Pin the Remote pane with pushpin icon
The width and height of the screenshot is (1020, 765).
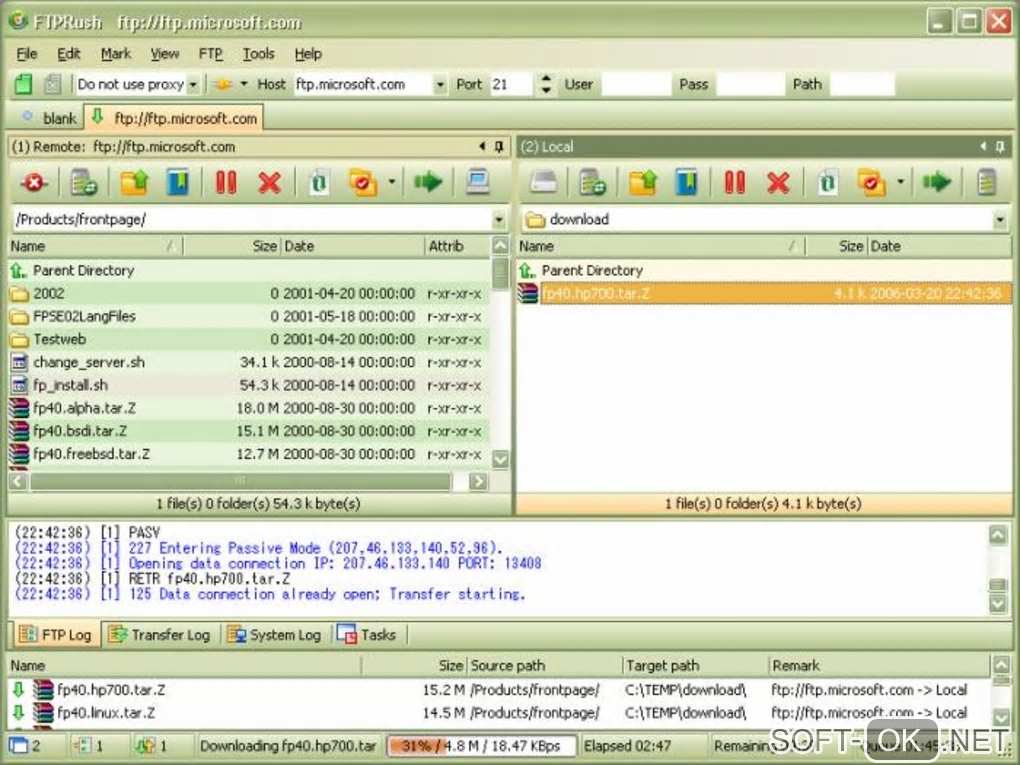tap(499, 146)
